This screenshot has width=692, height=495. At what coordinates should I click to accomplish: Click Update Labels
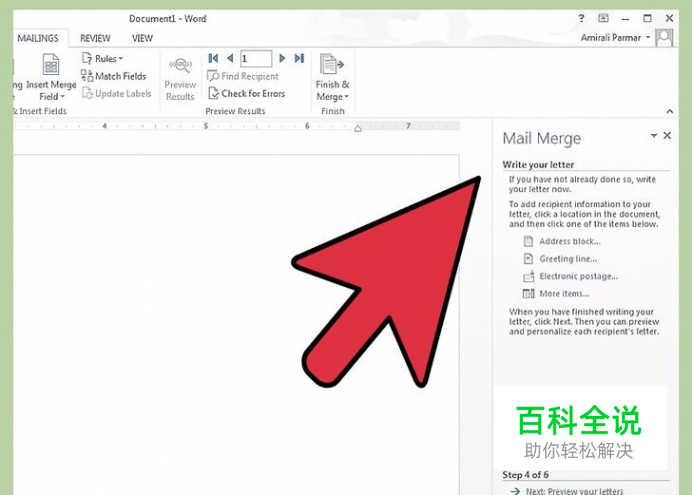117,94
